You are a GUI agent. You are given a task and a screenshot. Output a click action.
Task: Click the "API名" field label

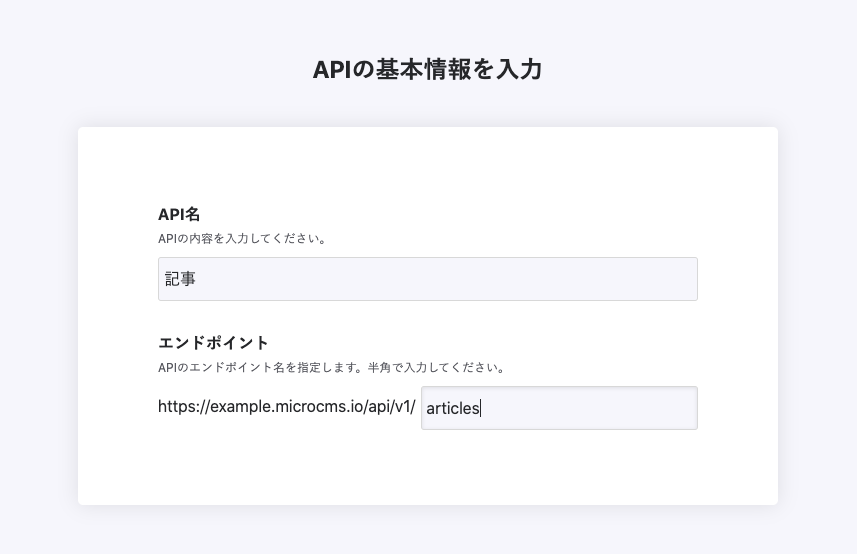click(179, 214)
